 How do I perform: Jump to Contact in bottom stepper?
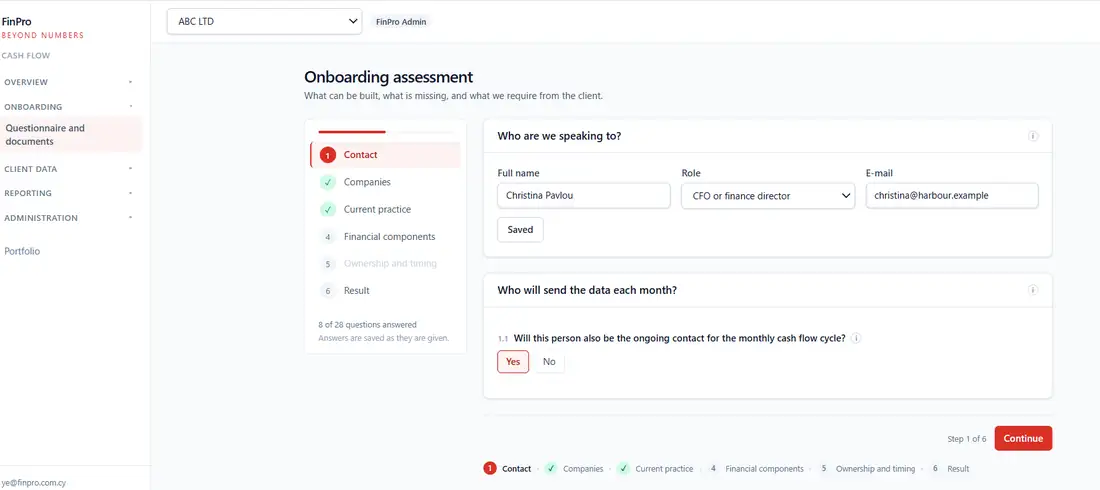507,469
